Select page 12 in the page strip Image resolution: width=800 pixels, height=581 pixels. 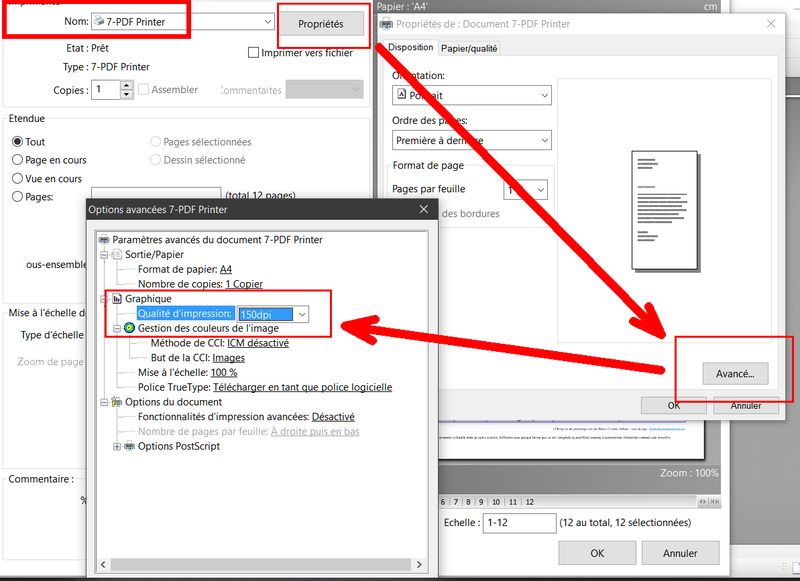pyautogui.click(x=530, y=502)
